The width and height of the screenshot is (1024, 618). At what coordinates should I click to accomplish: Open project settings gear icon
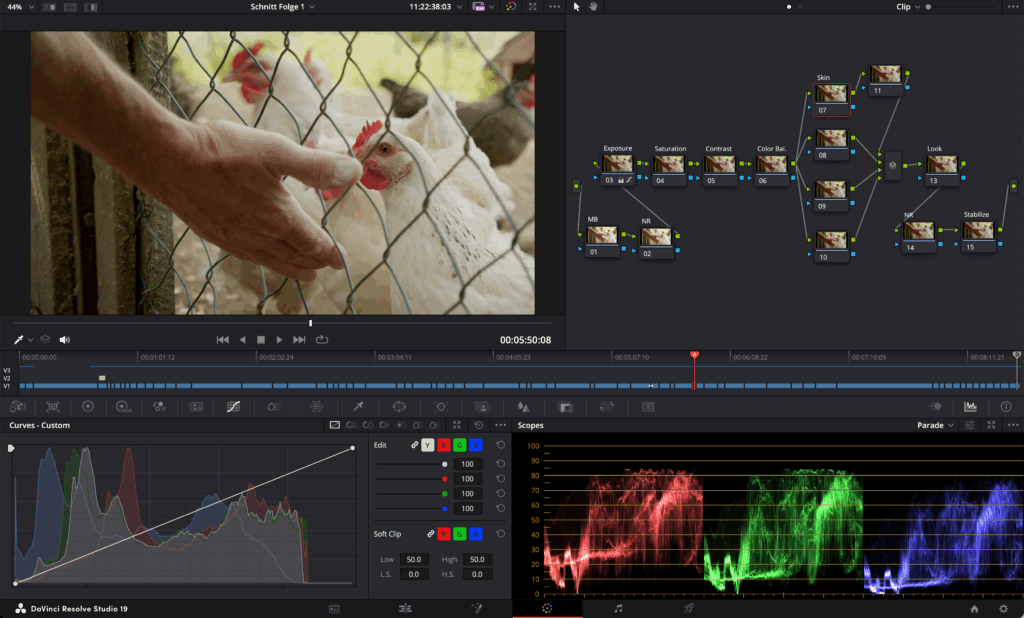[x=1003, y=608]
